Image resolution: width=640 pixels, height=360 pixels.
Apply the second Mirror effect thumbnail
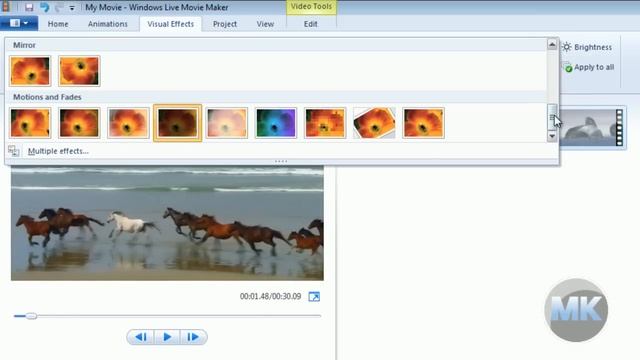tap(79, 71)
